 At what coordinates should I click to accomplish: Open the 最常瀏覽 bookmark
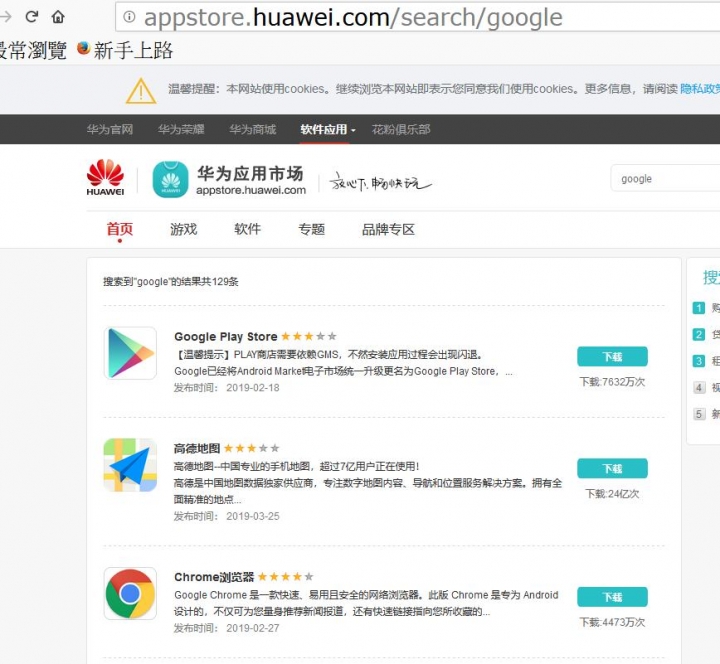coord(33,50)
